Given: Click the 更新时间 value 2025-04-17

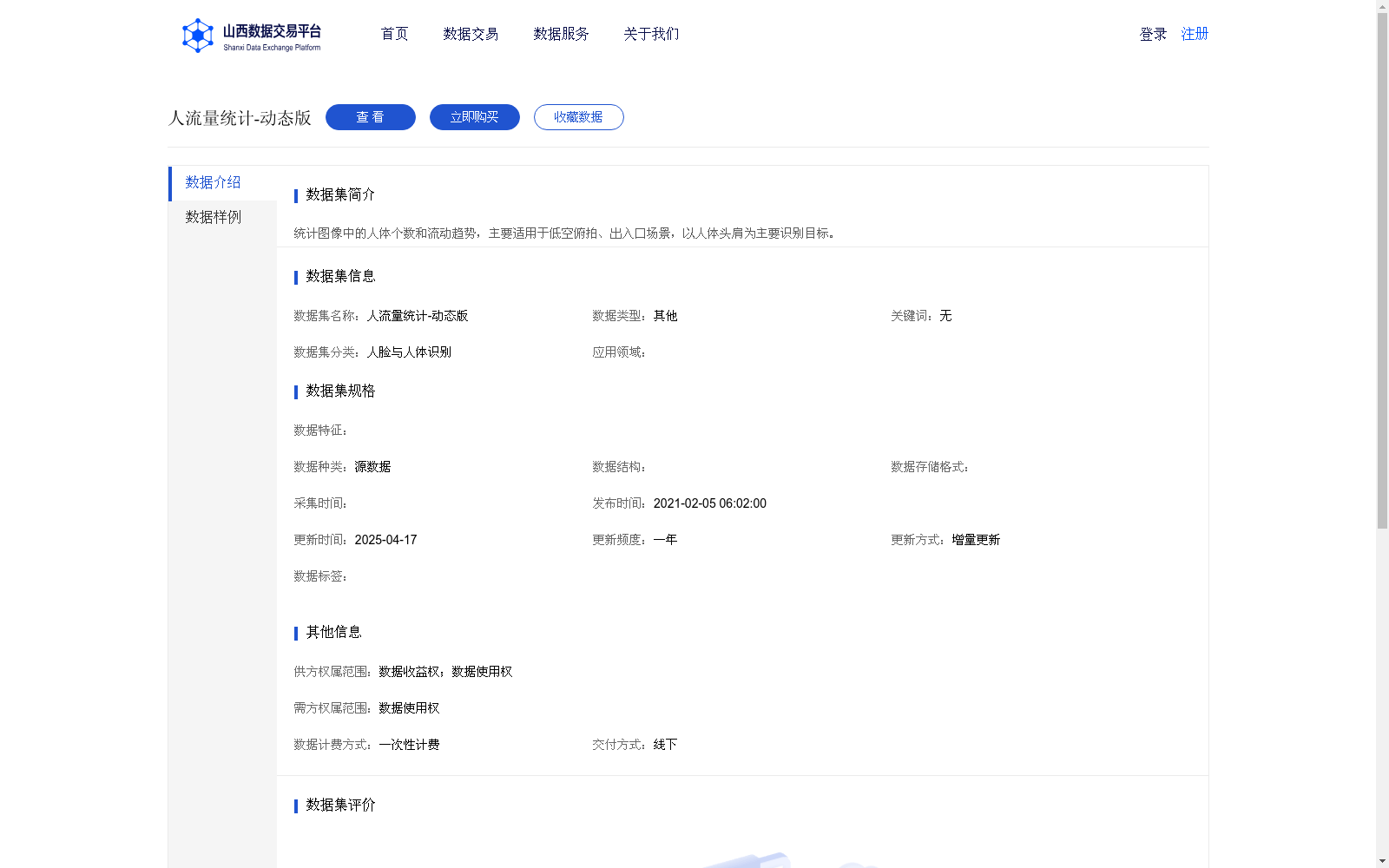Looking at the screenshot, I should pos(386,540).
